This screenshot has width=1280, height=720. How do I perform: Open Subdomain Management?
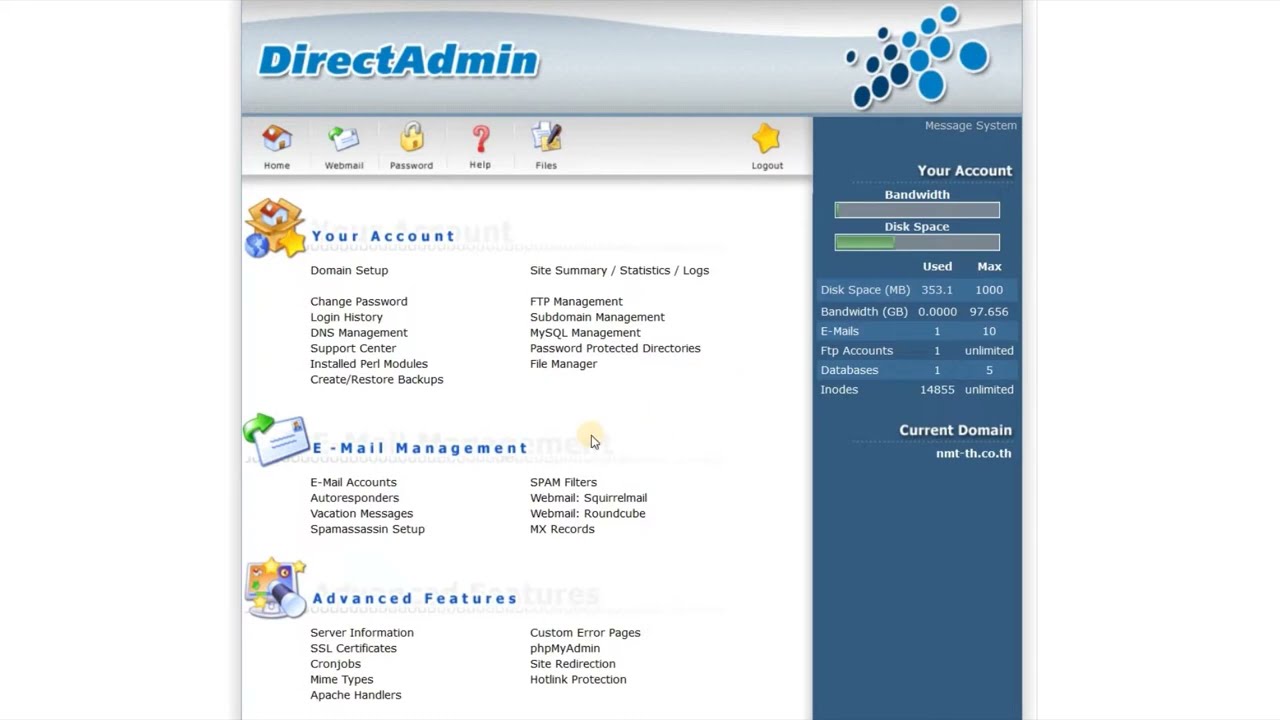[x=597, y=317]
